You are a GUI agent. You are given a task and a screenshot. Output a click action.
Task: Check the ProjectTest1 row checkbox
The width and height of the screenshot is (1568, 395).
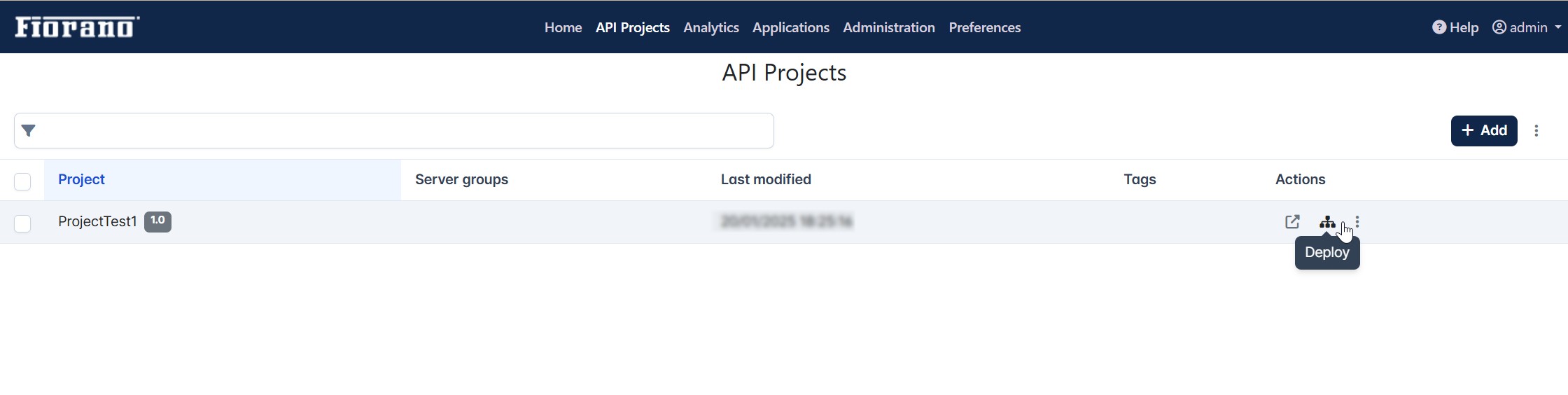pyautogui.click(x=22, y=223)
